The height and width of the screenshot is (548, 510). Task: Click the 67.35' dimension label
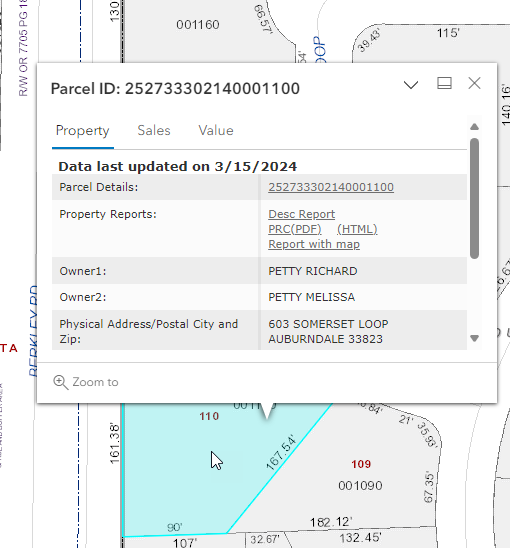[x=429, y=488]
